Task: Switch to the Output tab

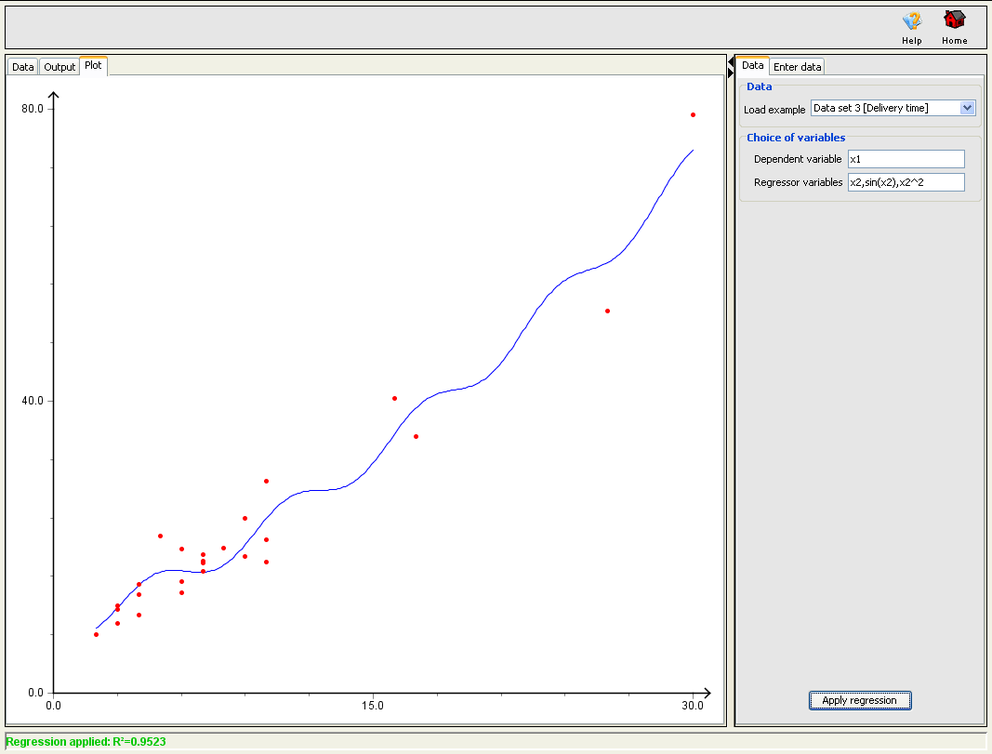Action: [x=58, y=65]
